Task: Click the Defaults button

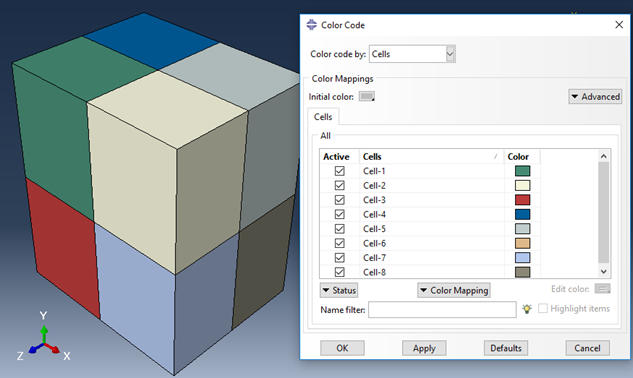Action: pyautogui.click(x=506, y=348)
